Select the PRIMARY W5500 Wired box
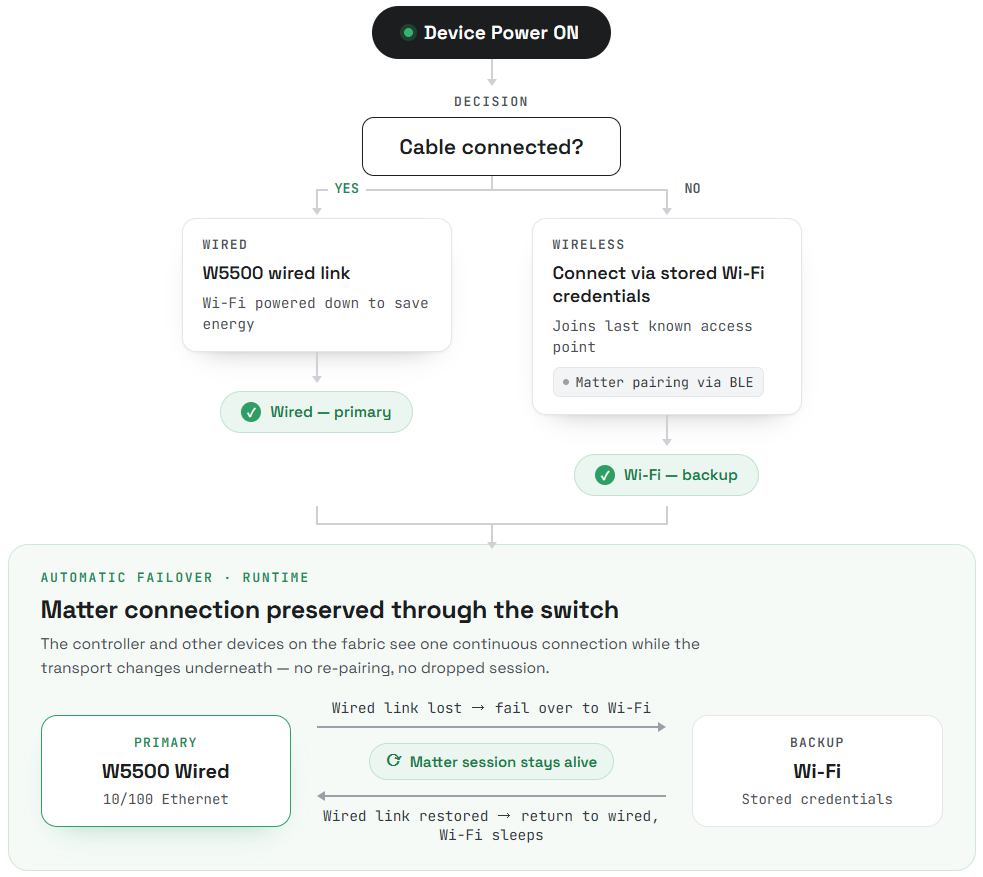 (166, 771)
